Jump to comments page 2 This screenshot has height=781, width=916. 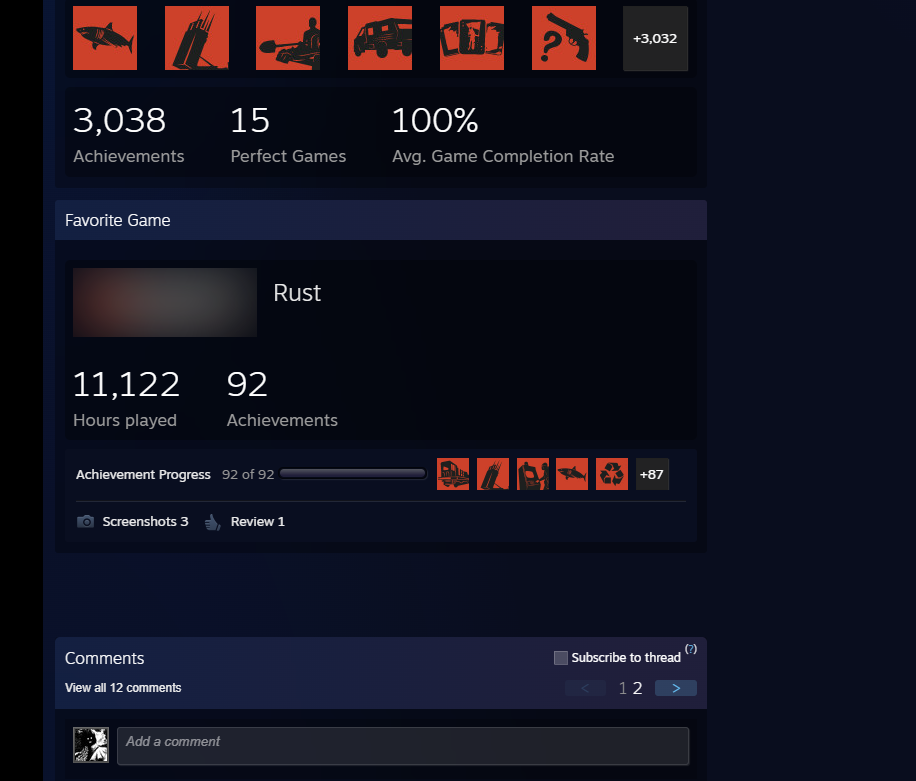[637, 688]
